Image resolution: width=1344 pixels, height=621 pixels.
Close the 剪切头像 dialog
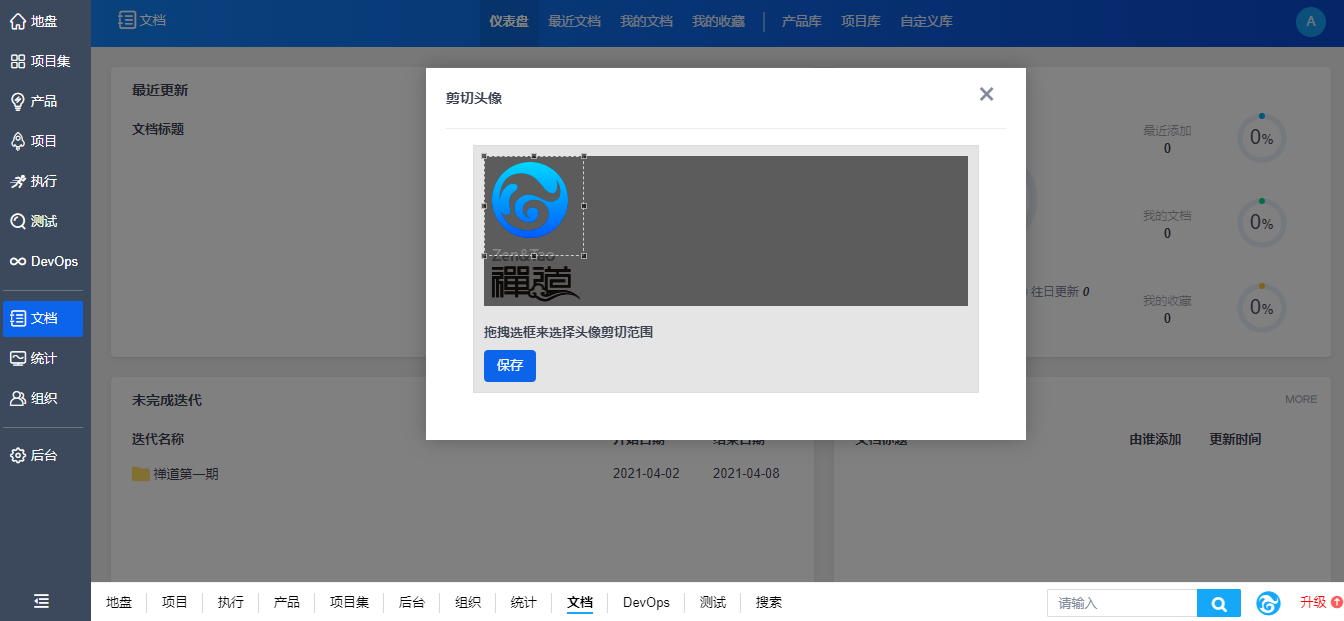[x=986, y=94]
